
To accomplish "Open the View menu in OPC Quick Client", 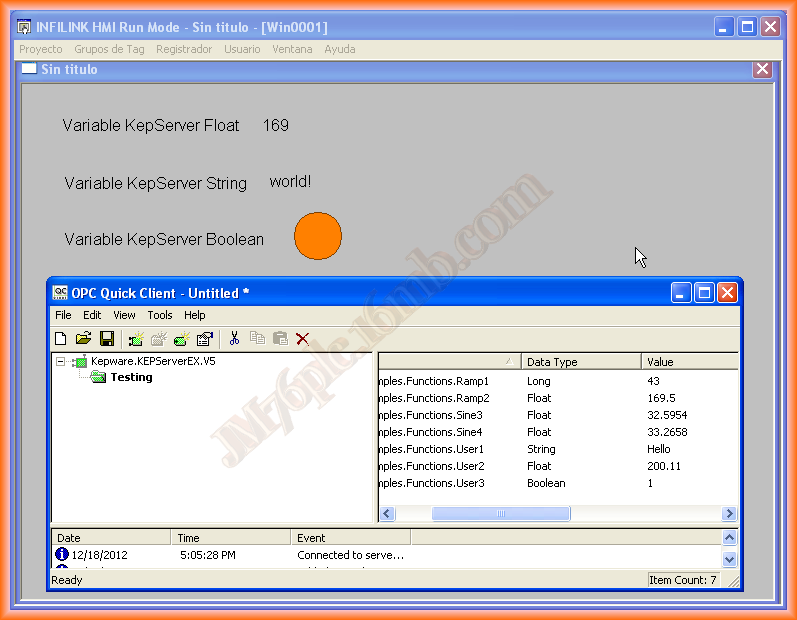I will [124, 315].
